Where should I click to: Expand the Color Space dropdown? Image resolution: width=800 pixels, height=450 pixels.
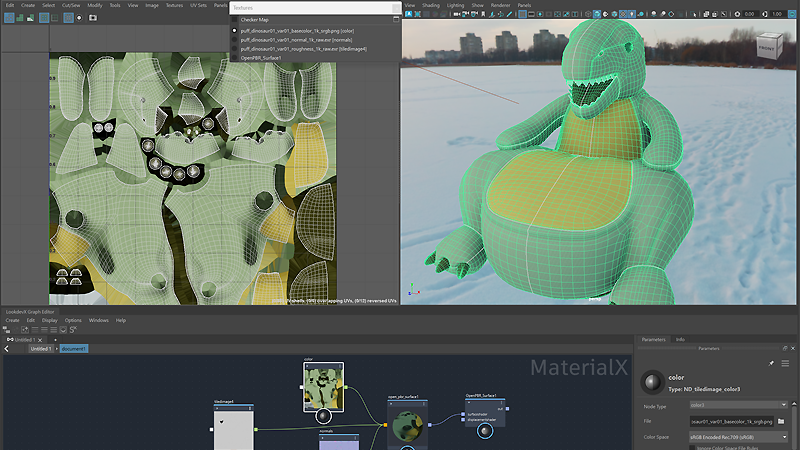click(x=738, y=437)
